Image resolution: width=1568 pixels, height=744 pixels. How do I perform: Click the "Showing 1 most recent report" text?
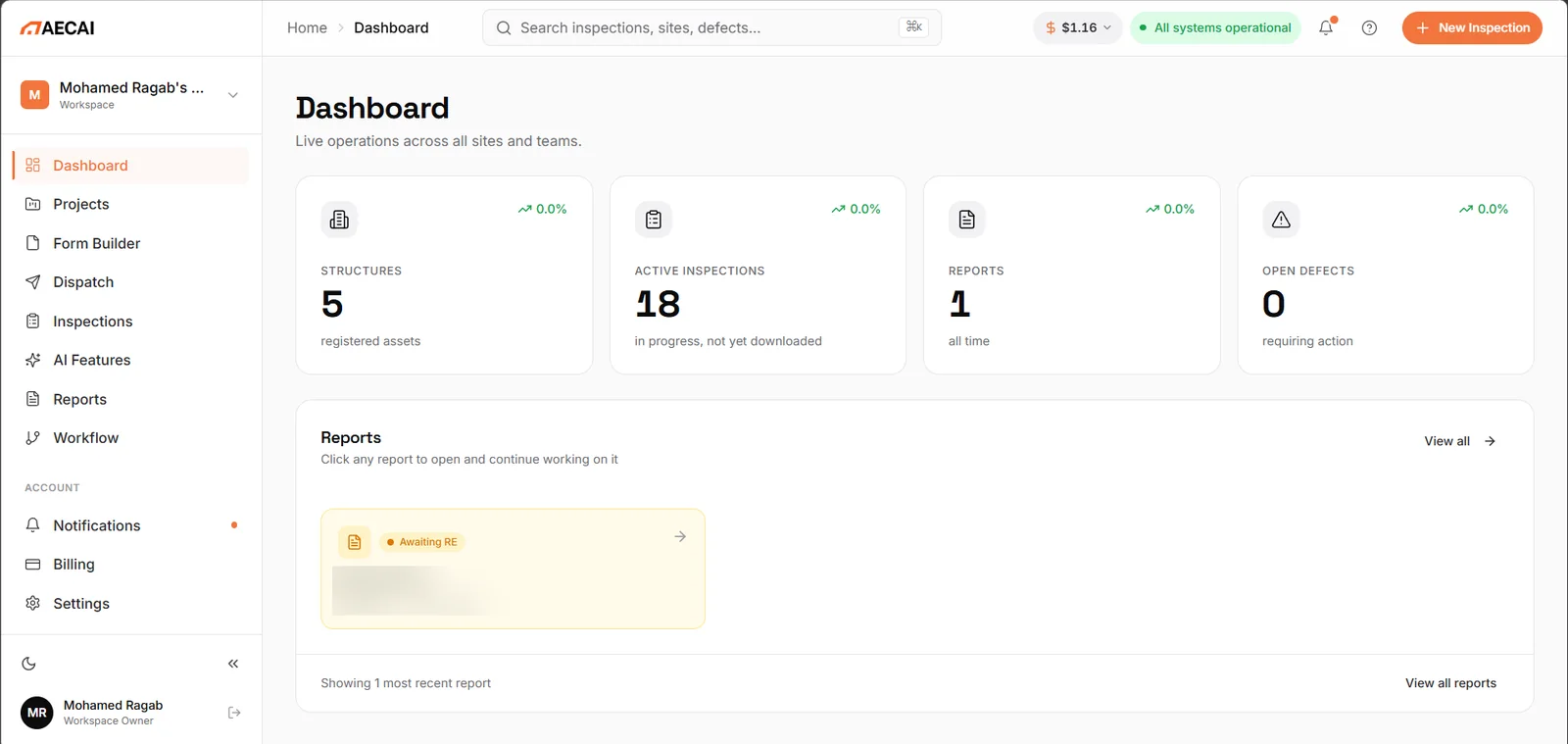(x=406, y=683)
